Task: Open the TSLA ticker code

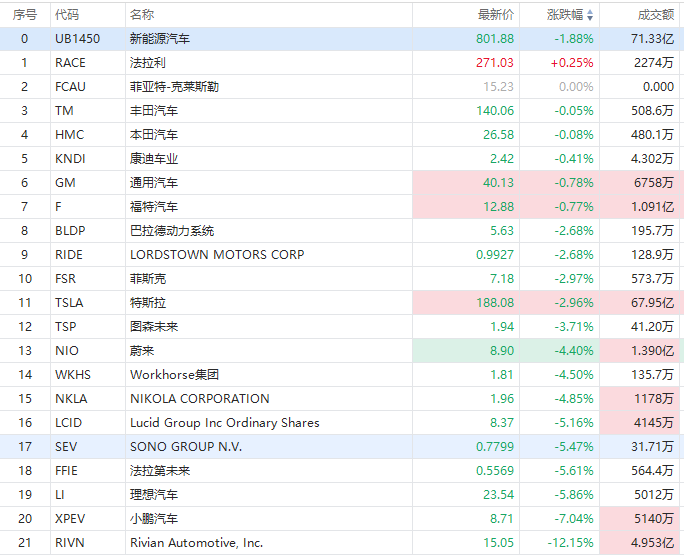Action: (69, 303)
